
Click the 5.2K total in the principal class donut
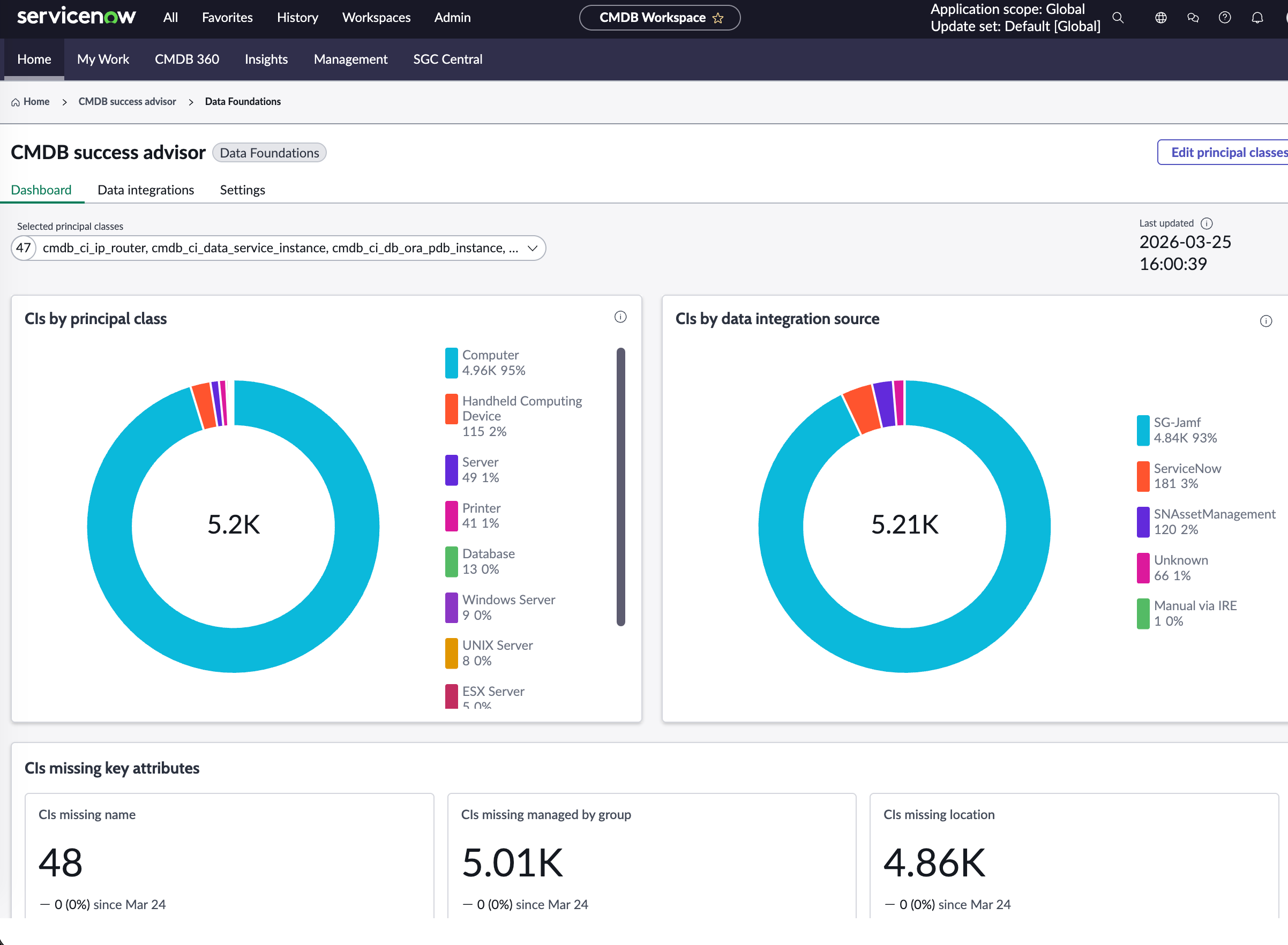pos(234,524)
